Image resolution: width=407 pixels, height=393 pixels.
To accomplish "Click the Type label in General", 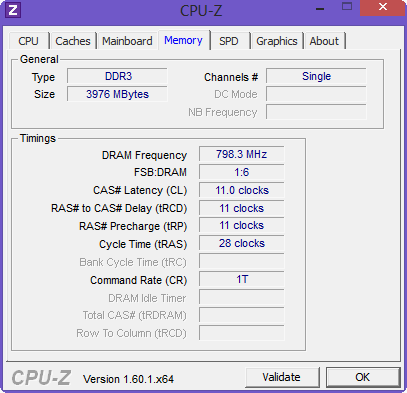I will pyautogui.click(x=44, y=77).
